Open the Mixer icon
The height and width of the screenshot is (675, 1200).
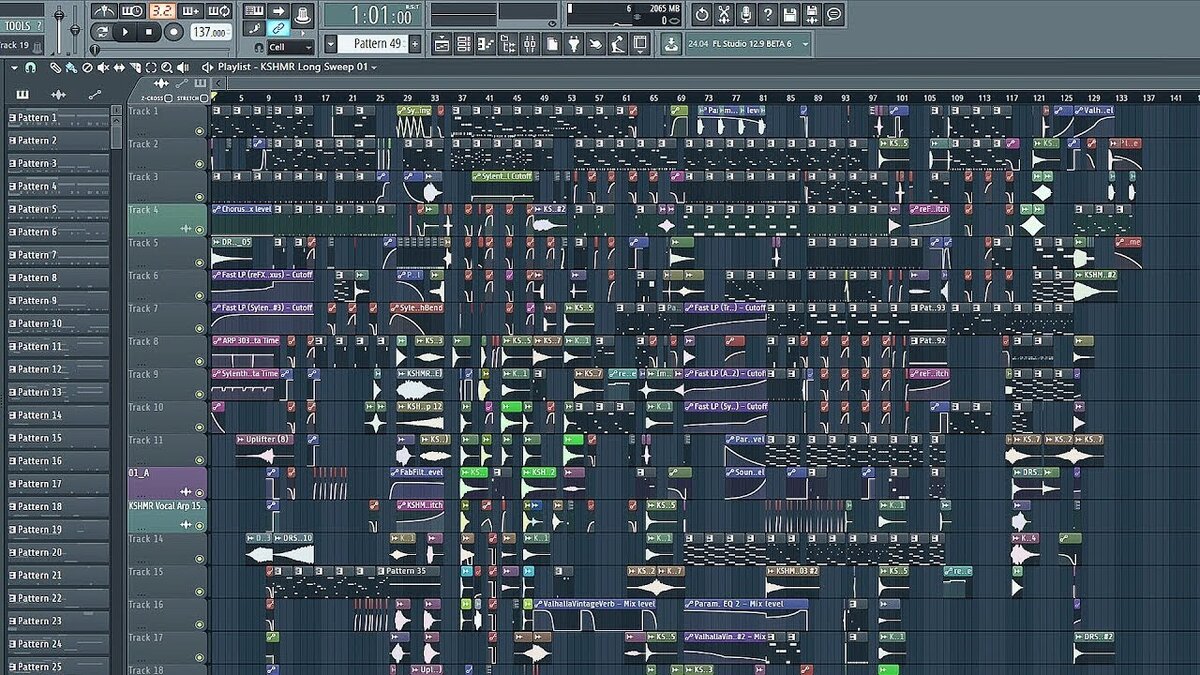click(530, 44)
